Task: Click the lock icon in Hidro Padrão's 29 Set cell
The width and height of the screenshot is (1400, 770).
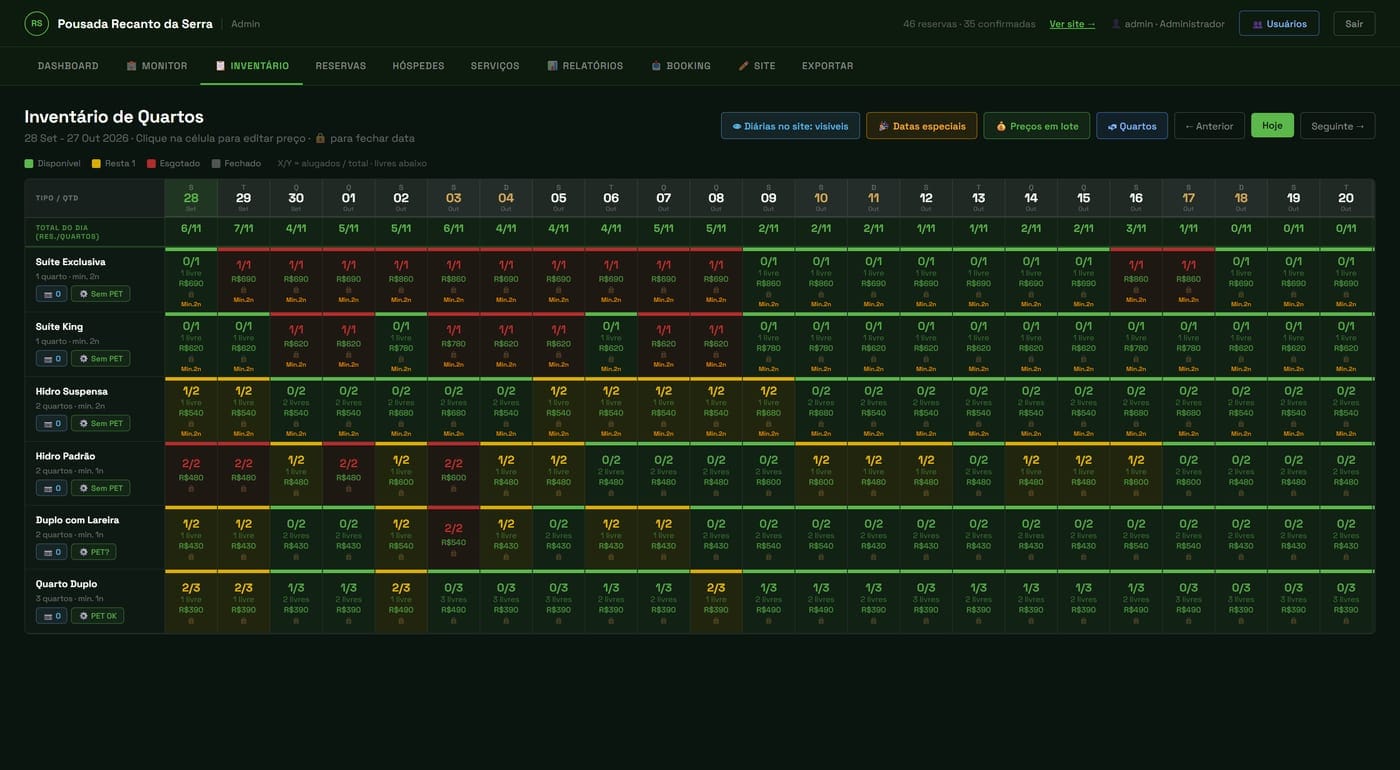Action: pyautogui.click(x=243, y=489)
